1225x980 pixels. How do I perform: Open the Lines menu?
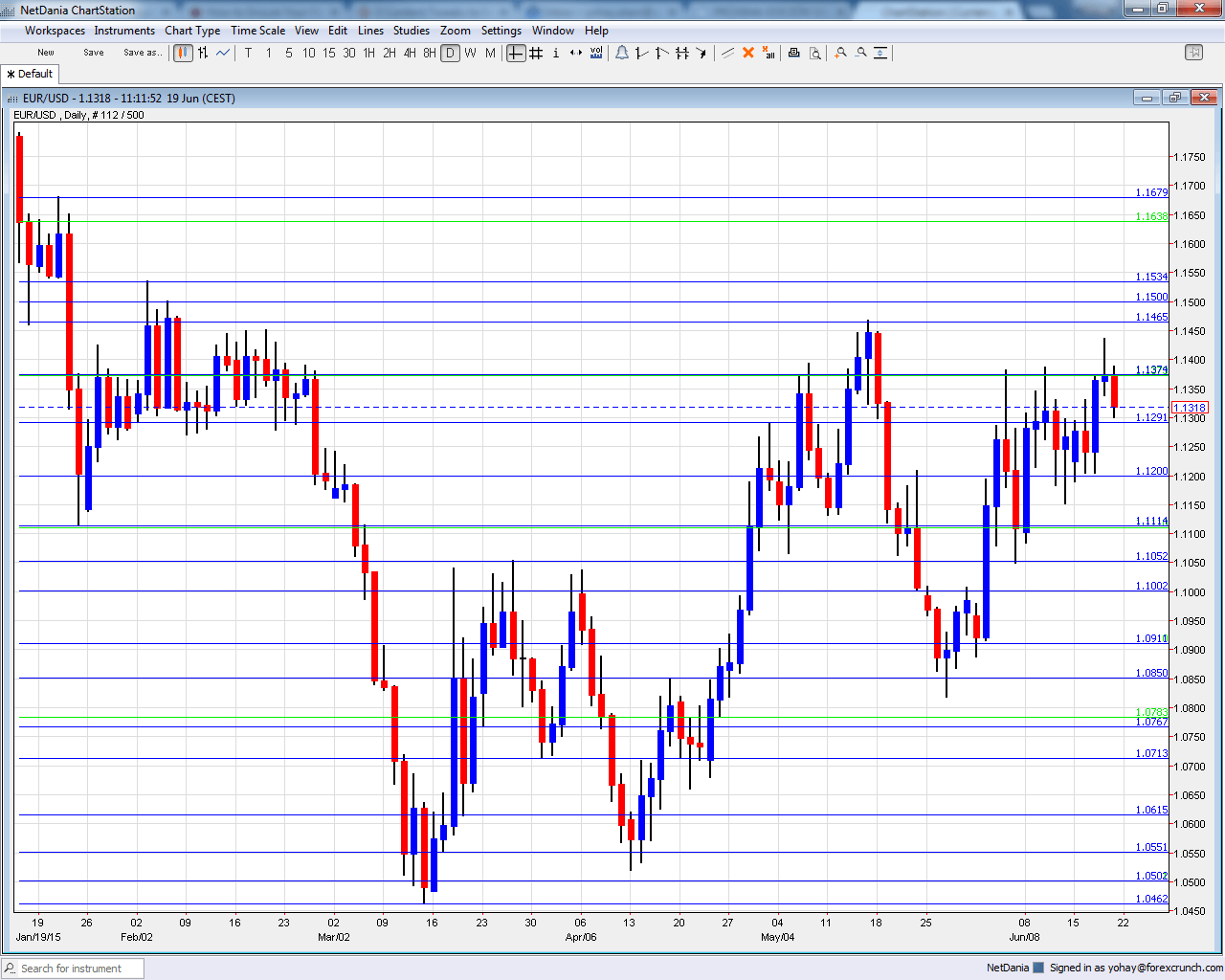point(370,31)
